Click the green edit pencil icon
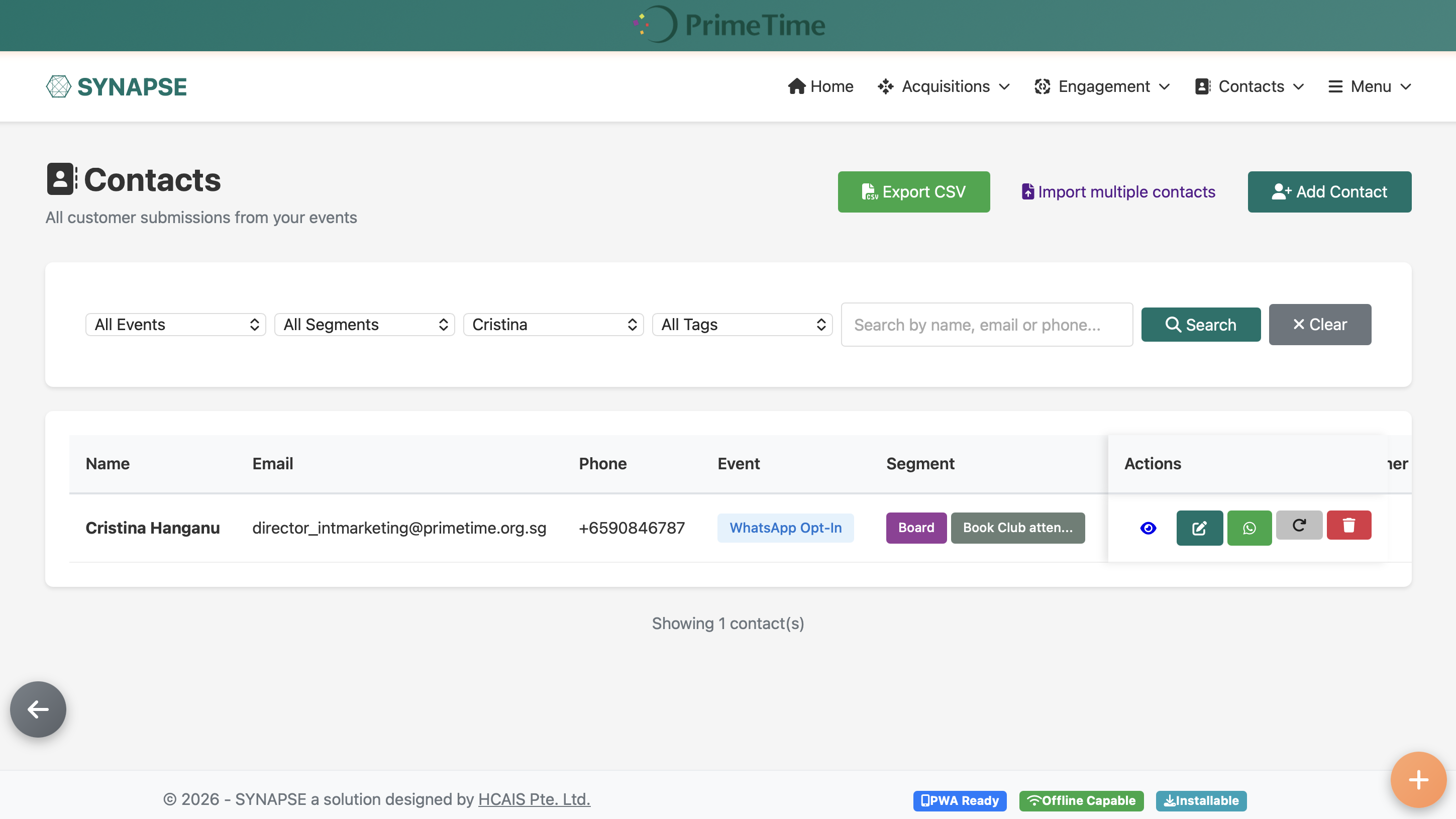This screenshot has width=1456, height=819. pyautogui.click(x=1199, y=528)
